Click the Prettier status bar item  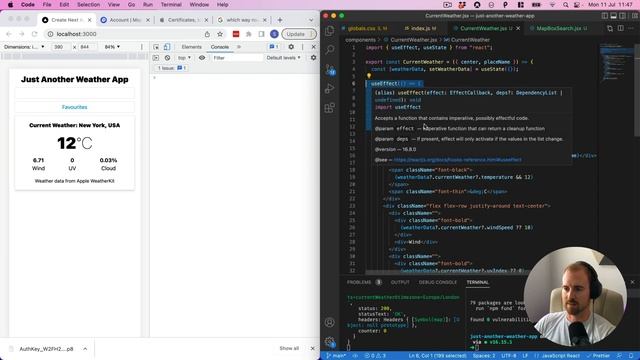pyautogui.click(x=598, y=356)
